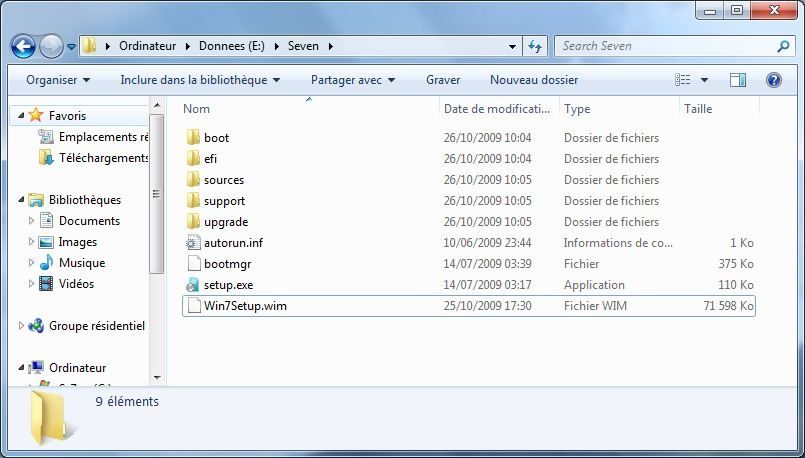Open Inclure dans la bibliothèque menu
Viewport: 805px width, 458px height.
coord(200,80)
